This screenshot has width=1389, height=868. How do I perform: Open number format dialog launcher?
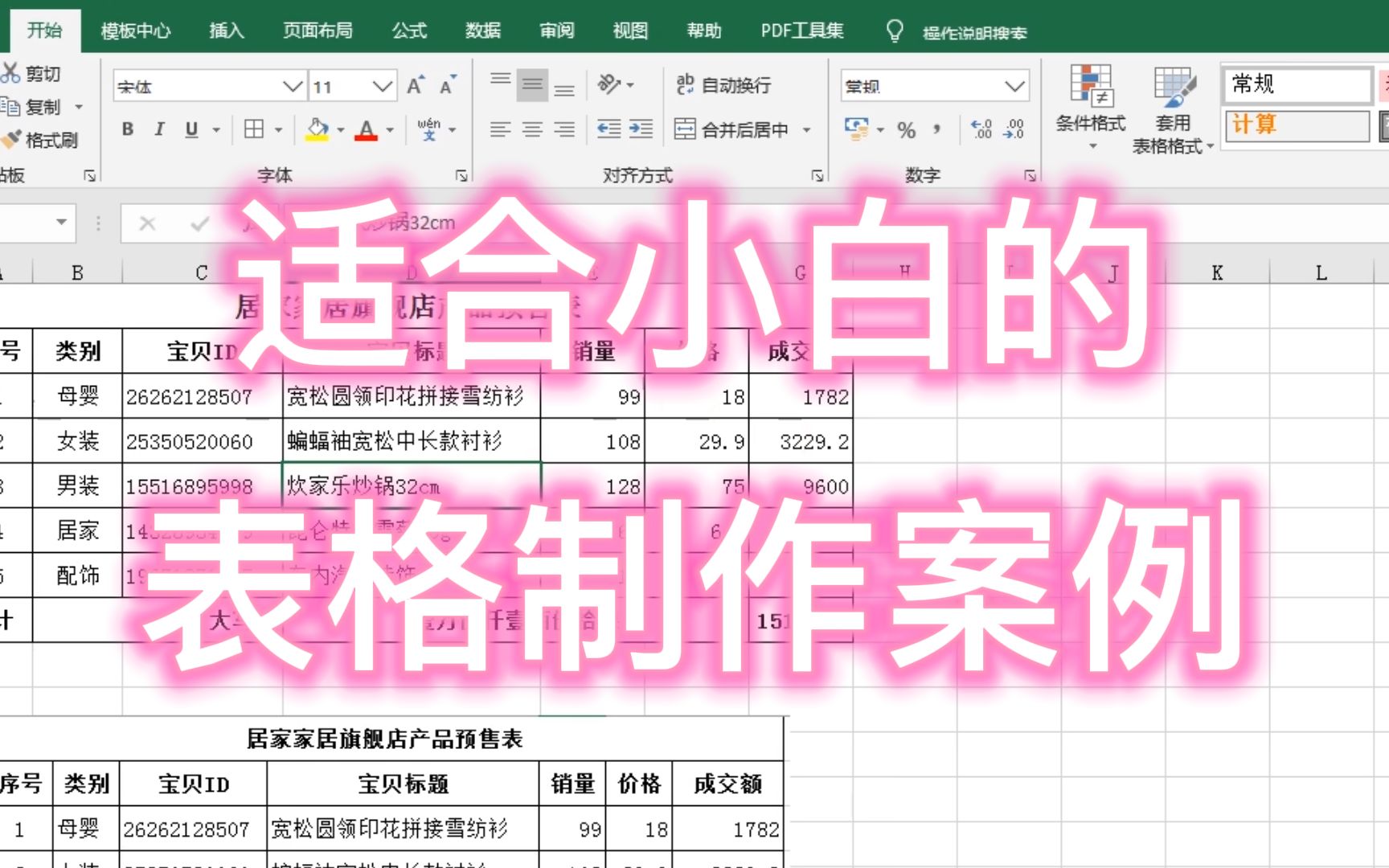(1030, 175)
